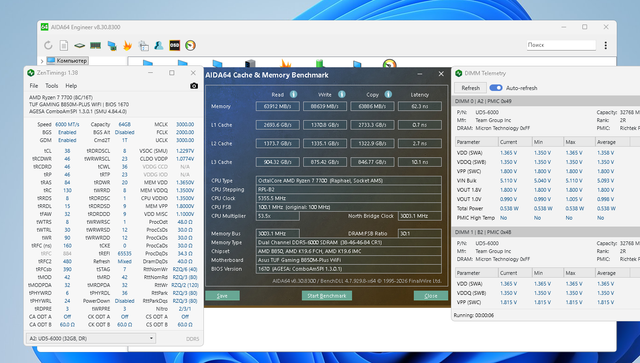The height and width of the screenshot is (363, 640).
Task: Open the Report icon in AIDA64 toolbar
Action: (64, 45)
